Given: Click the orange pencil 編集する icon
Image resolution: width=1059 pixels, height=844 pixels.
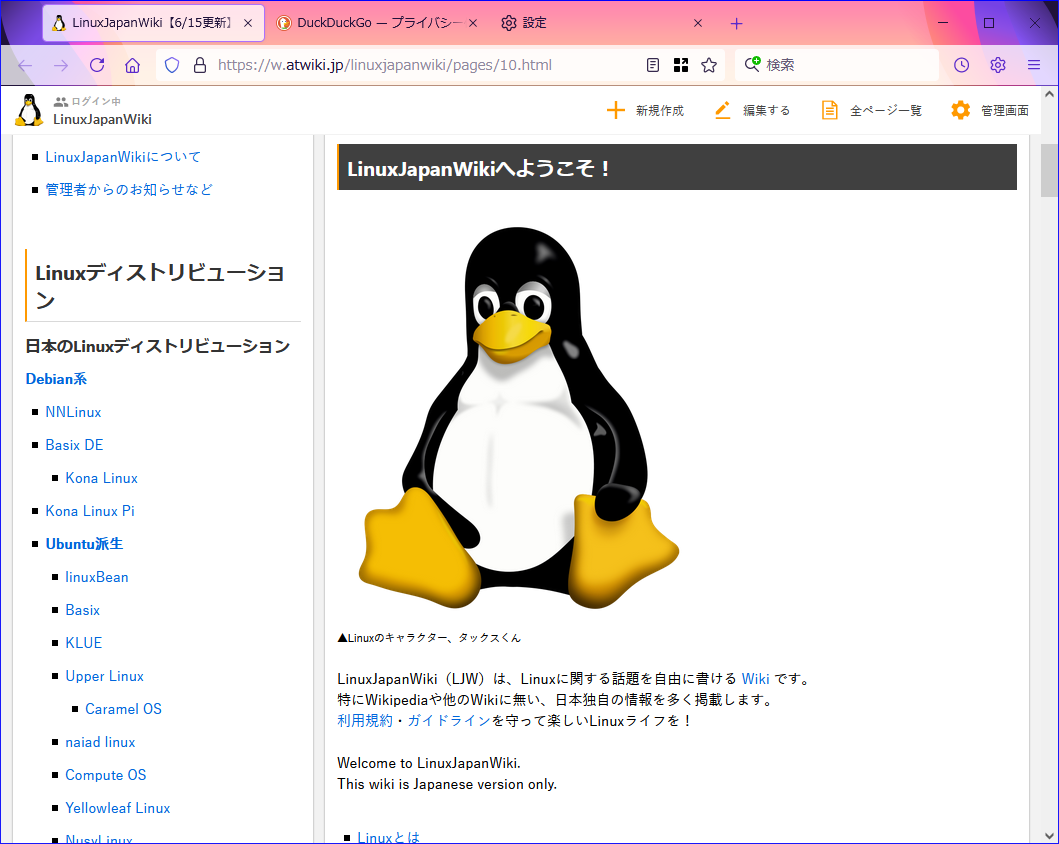Looking at the screenshot, I should click(x=723, y=110).
